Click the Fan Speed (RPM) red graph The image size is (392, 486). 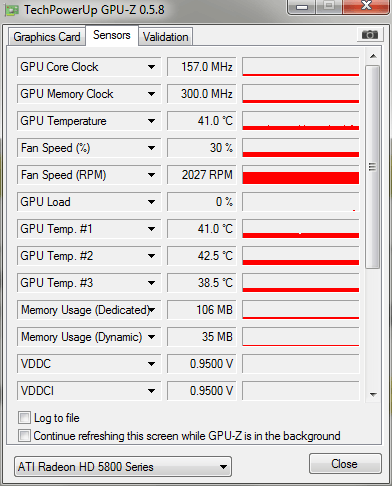click(301, 175)
